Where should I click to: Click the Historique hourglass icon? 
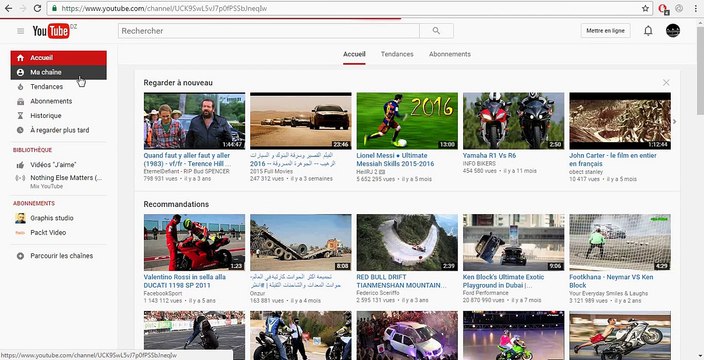pos(20,116)
